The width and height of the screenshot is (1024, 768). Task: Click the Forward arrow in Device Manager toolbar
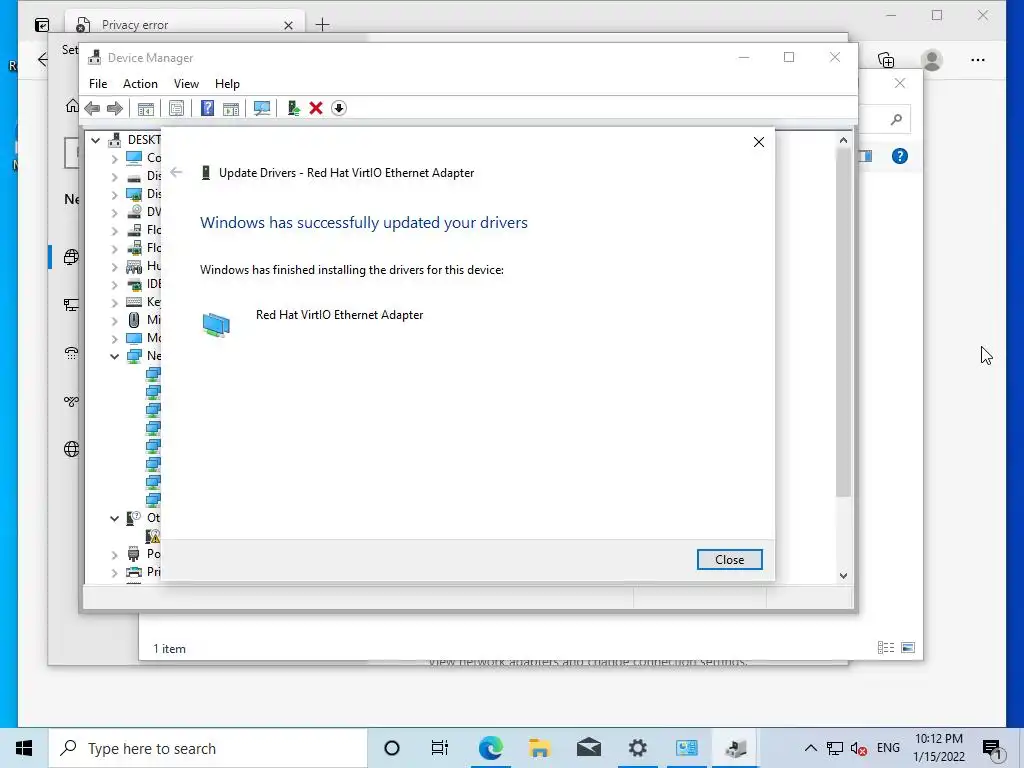pyautogui.click(x=115, y=108)
